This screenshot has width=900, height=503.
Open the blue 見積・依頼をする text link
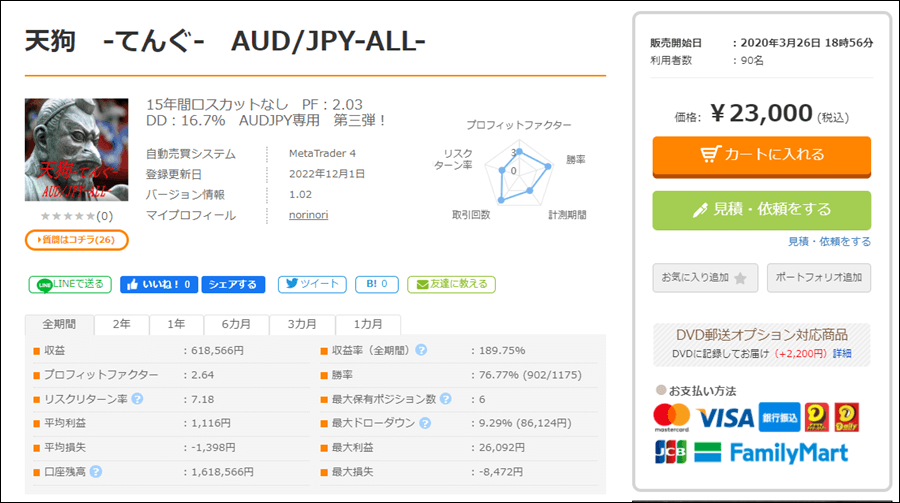829,242
